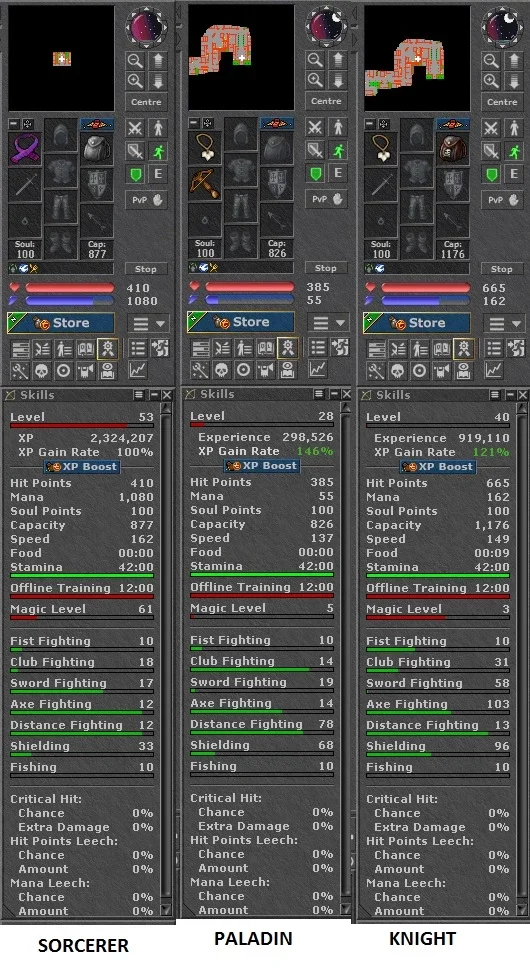
Task: Toggle the Paladin's expert mode E button
Action: (x=337, y=174)
